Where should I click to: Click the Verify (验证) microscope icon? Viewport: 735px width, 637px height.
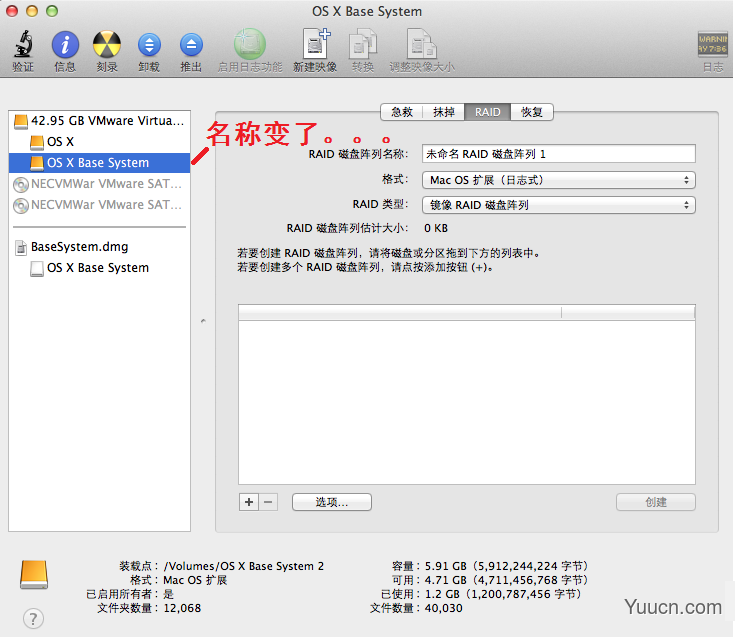pyautogui.click(x=22, y=44)
